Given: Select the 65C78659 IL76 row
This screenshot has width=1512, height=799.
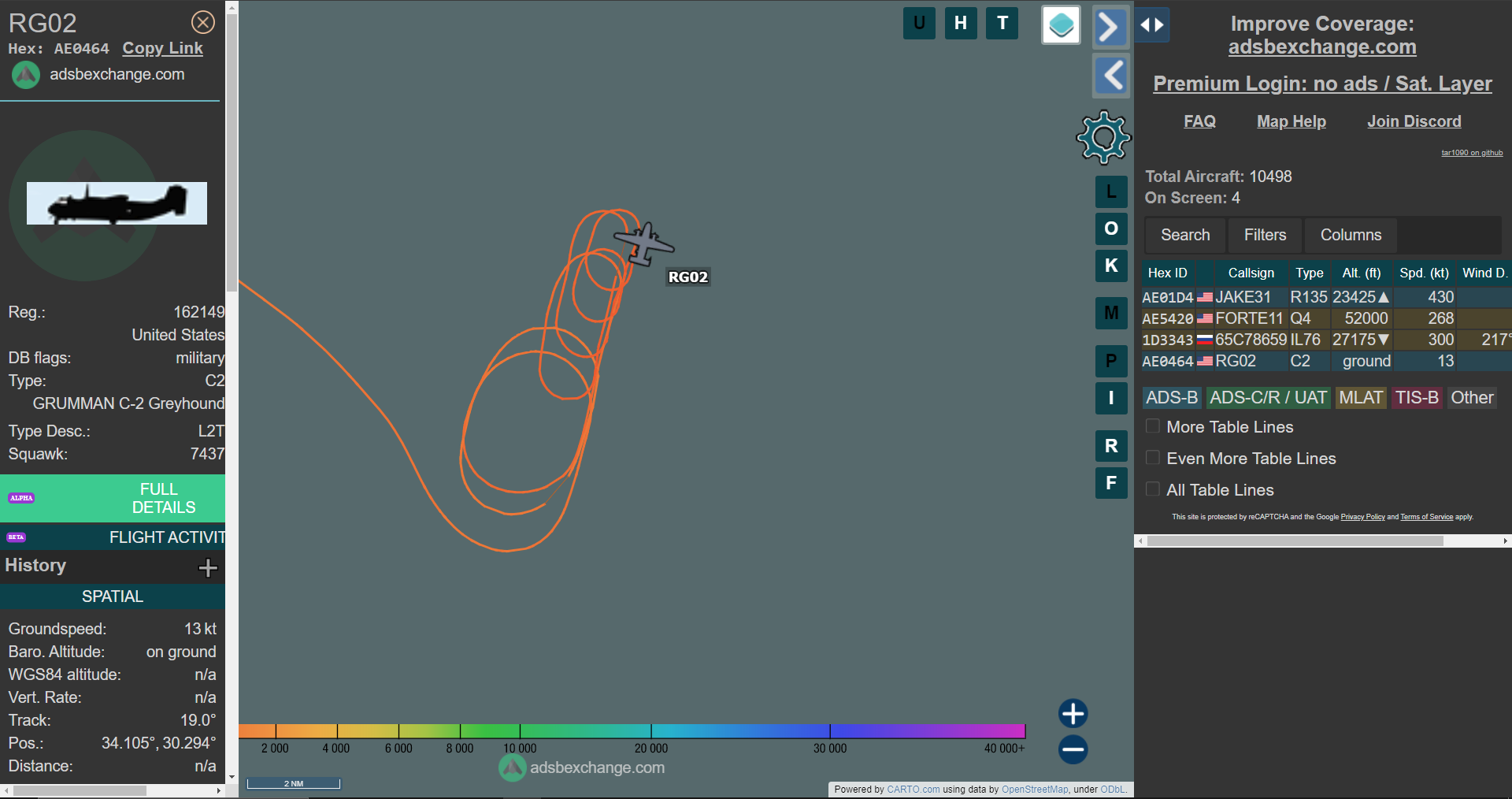Looking at the screenshot, I should coord(1326,340).
